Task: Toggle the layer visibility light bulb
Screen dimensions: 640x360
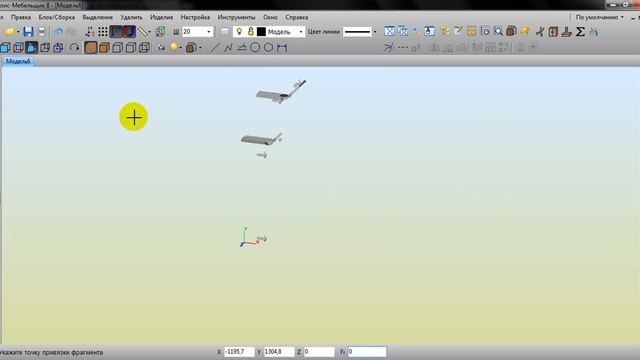Action: coord(239,31)
